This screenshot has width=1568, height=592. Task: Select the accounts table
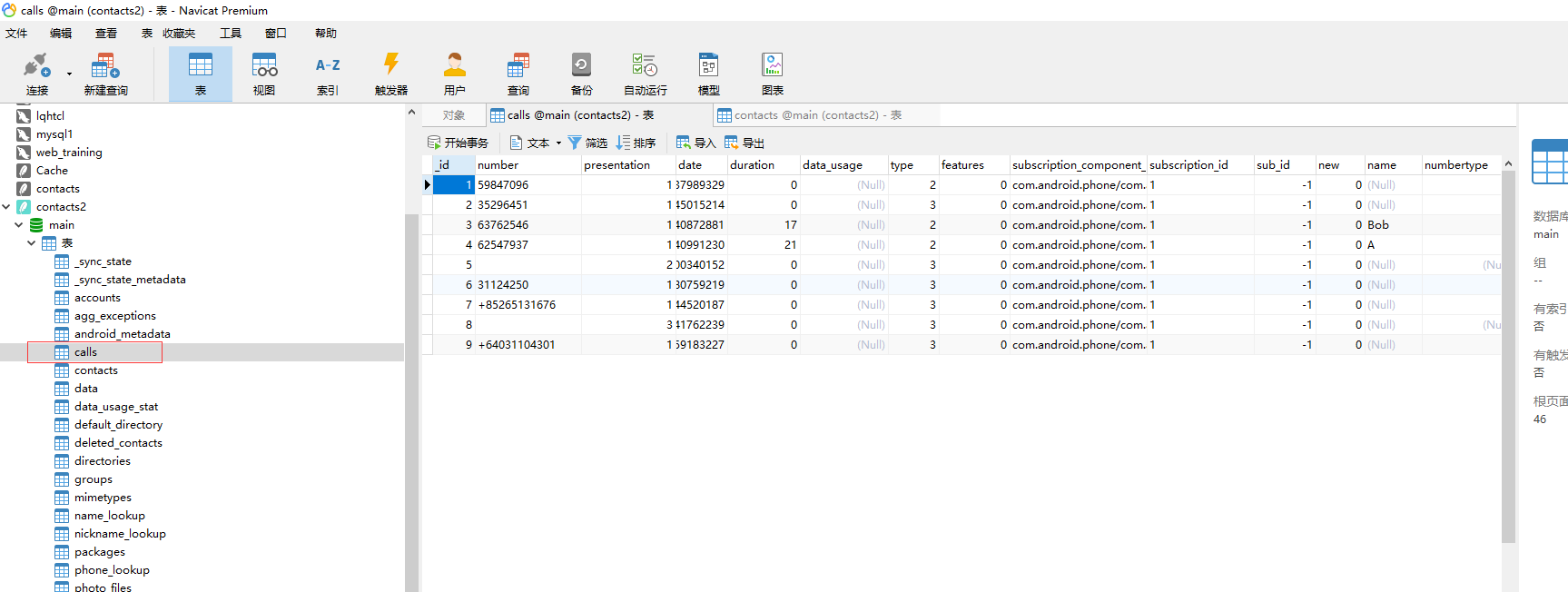point(97,297)
